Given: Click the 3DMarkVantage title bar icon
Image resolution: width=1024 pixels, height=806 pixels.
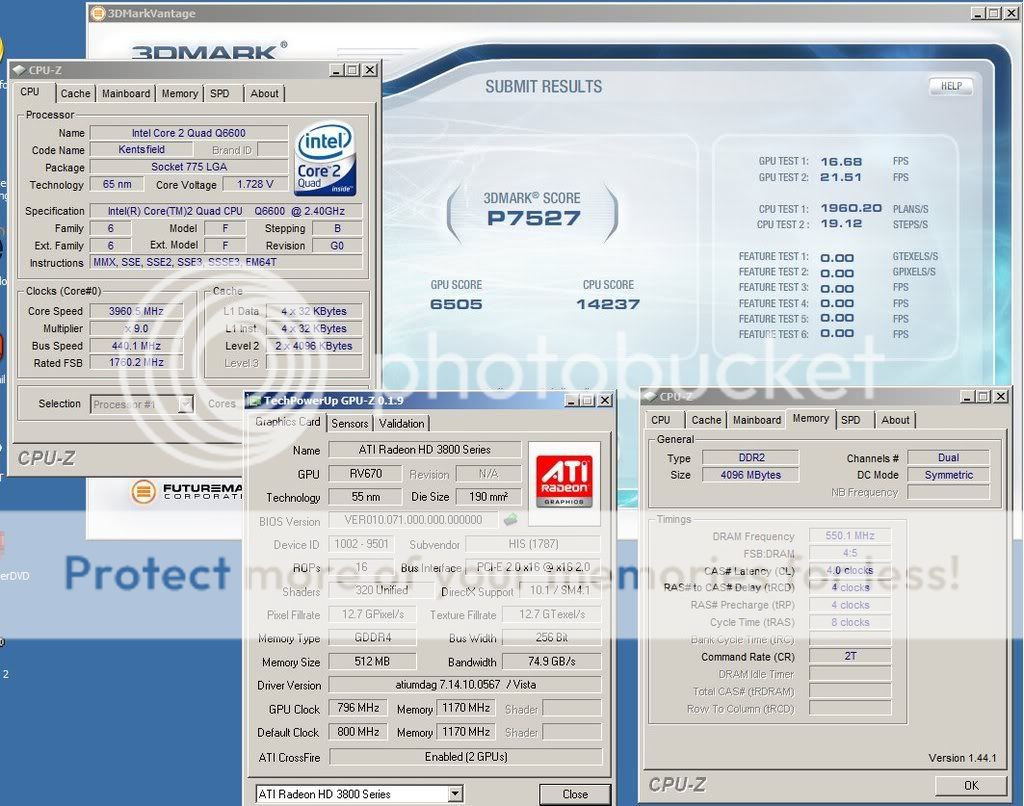Looking at the screenshot, I should click(96, 13).
